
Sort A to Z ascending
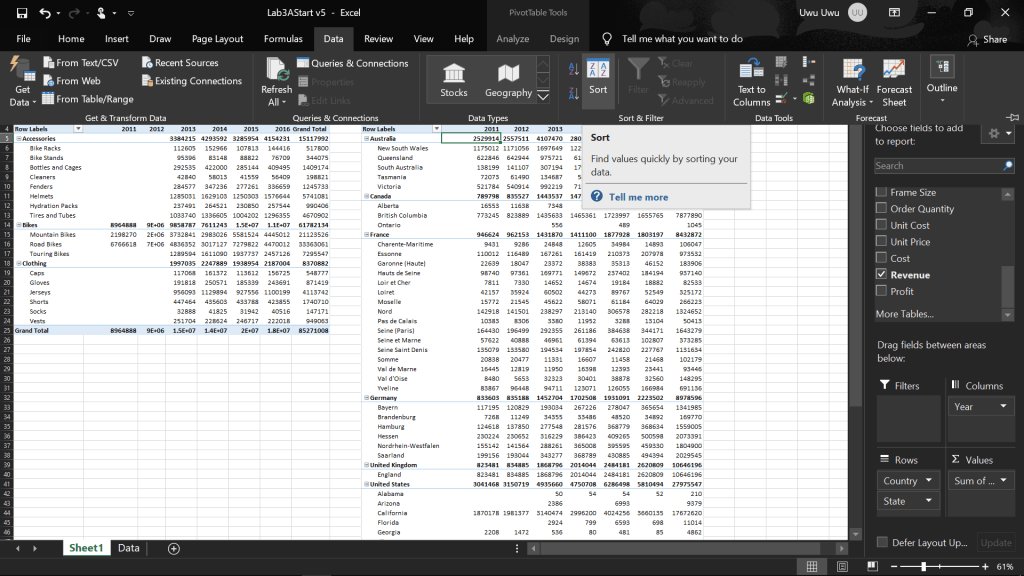pyautogui.click(x=574, y=69)
